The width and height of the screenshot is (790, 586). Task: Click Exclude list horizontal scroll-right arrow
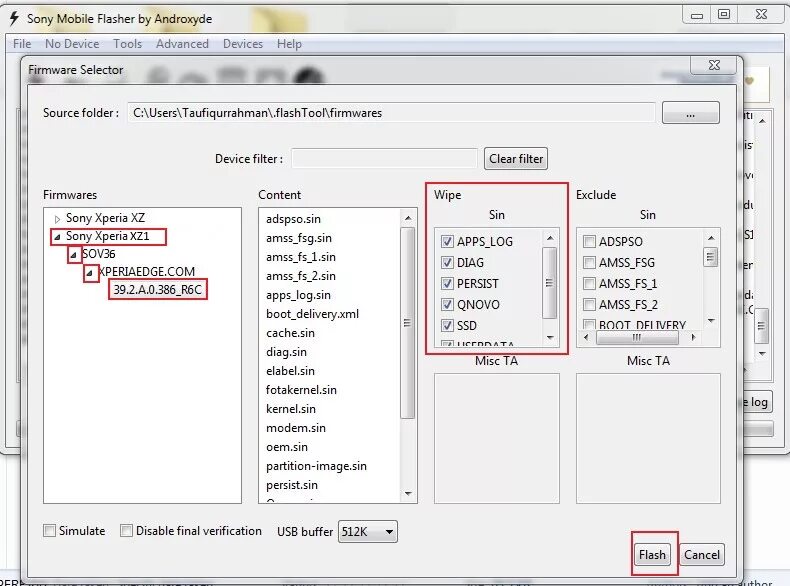694,337
